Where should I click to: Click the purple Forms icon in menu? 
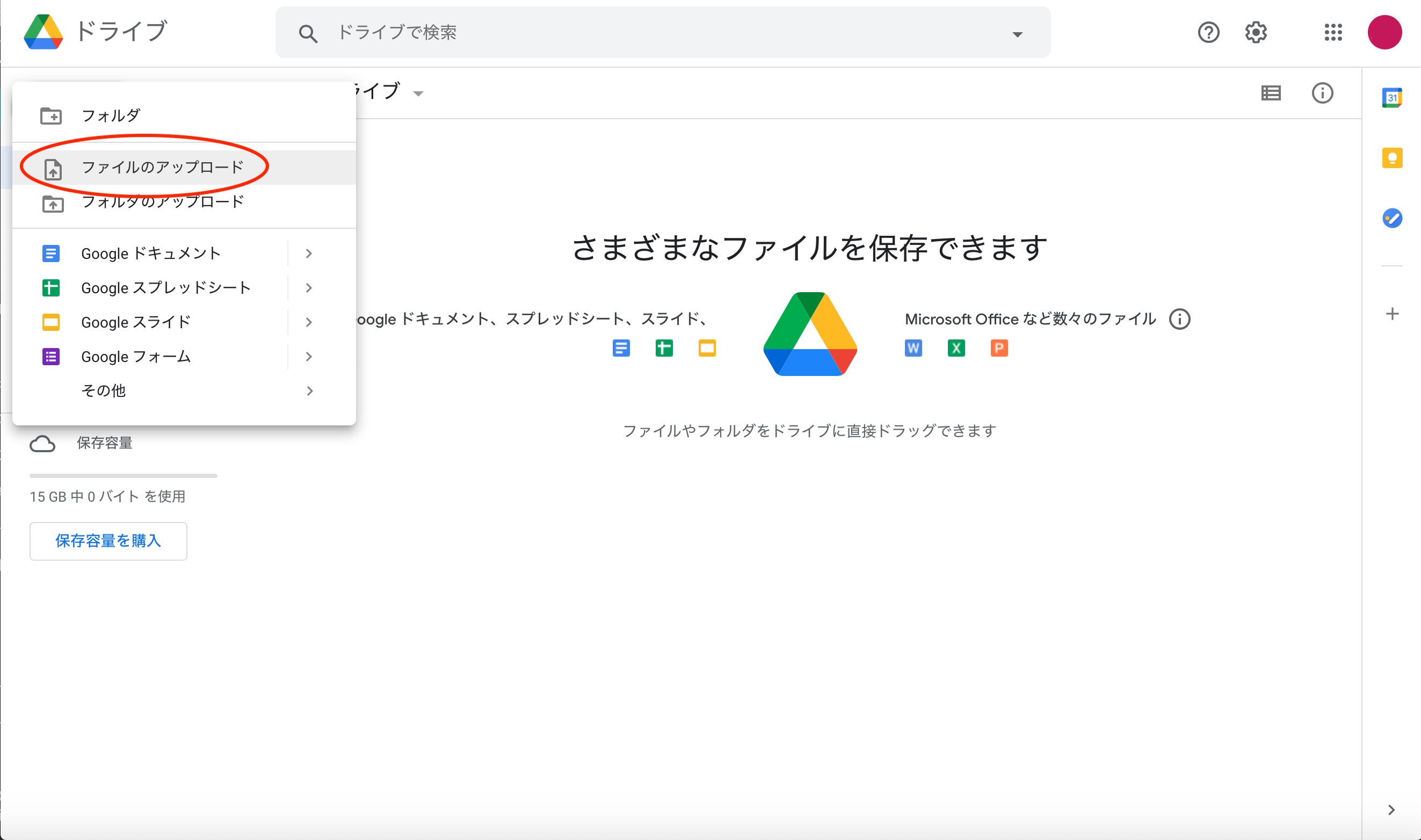pos(51,357)
